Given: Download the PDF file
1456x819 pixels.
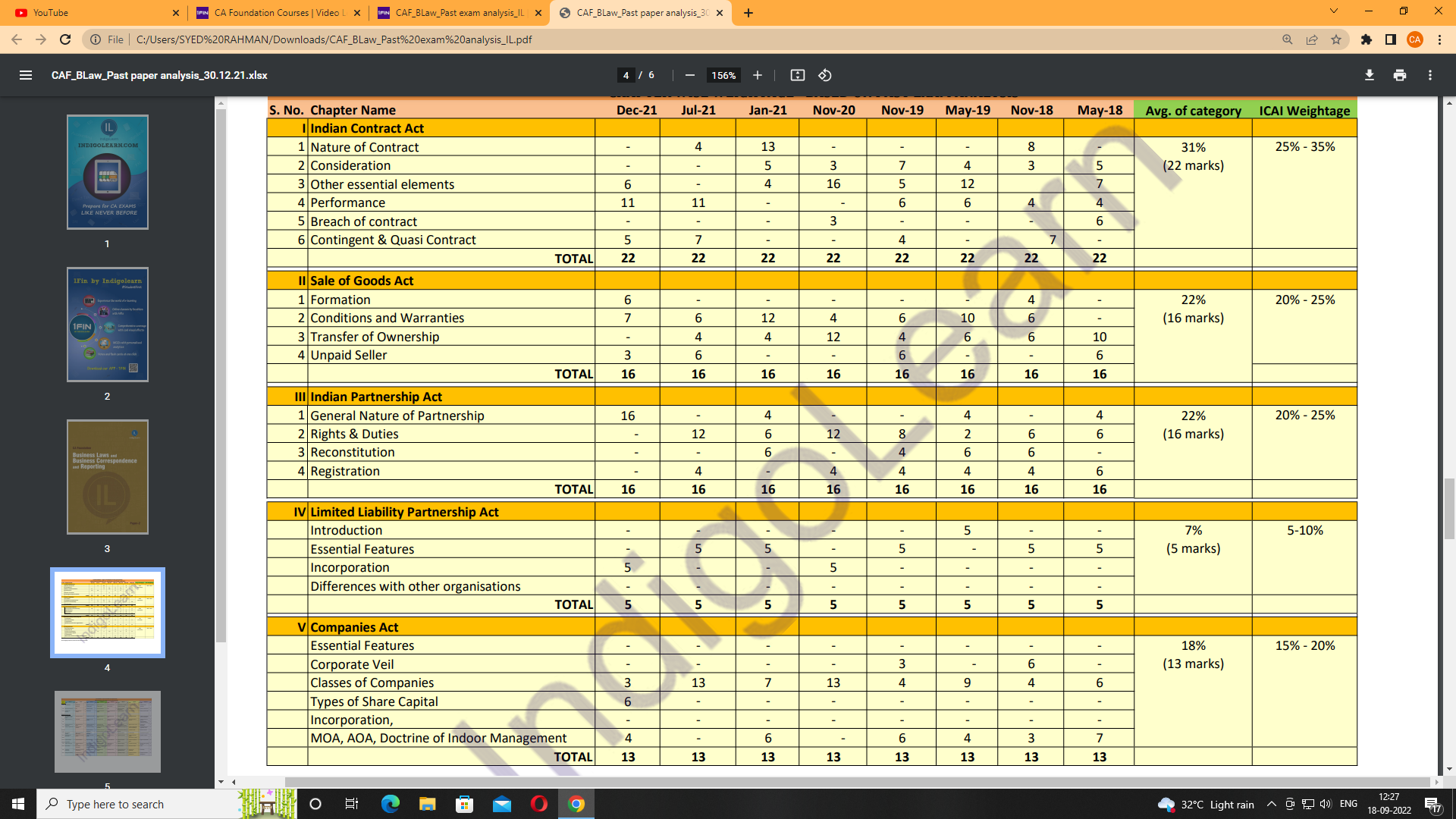Looking at the screenshot, I should coord(1369,75).
